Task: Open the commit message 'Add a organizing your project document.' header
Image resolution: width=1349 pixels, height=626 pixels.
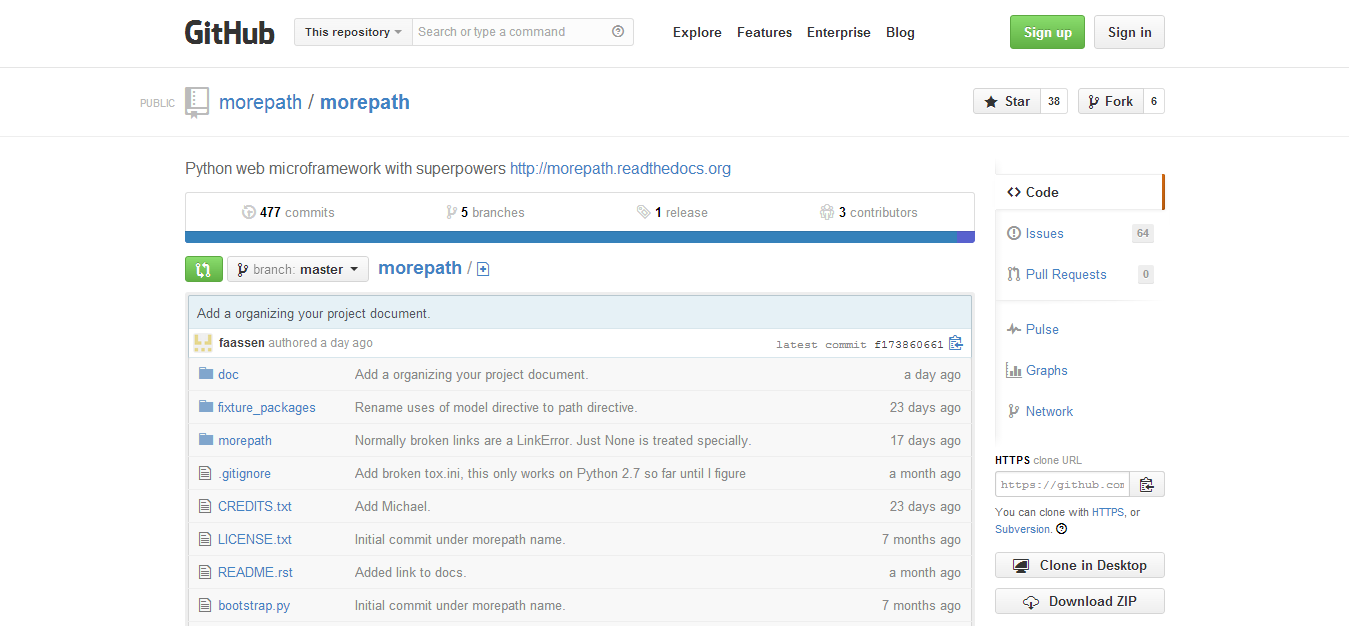Action: click(x=313, y=313)
